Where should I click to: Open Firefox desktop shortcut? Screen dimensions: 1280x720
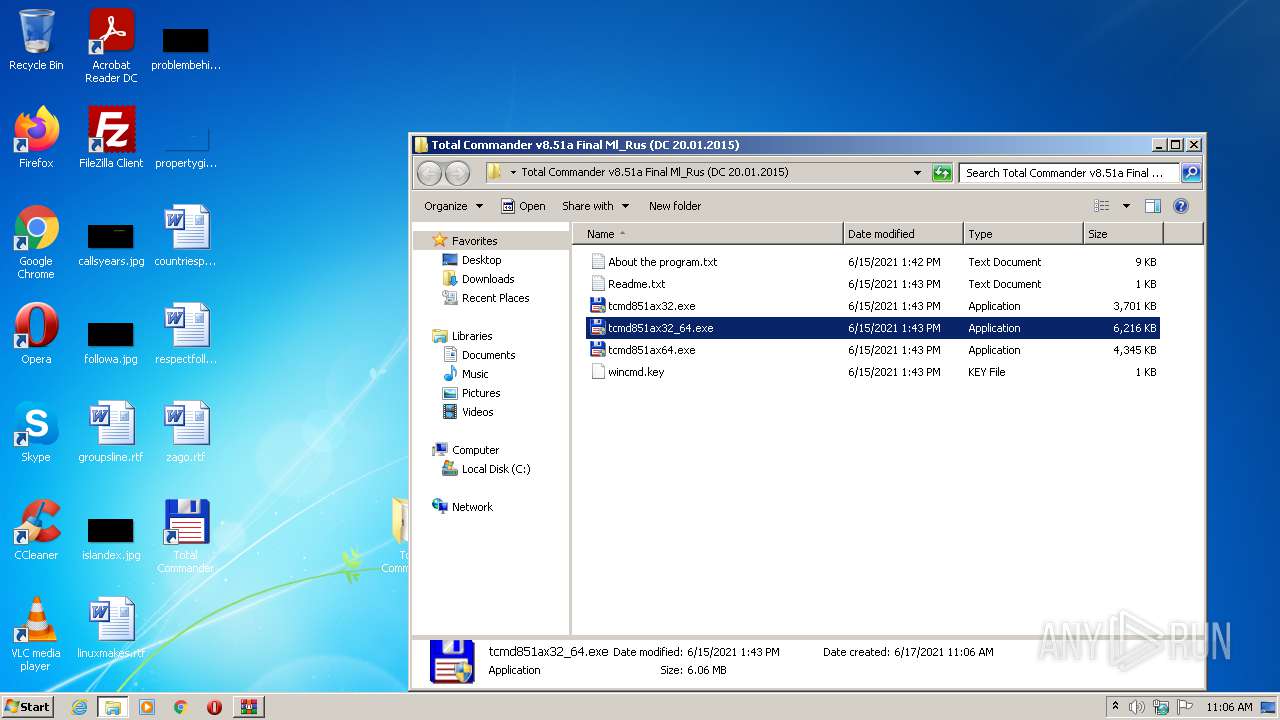pyautogui.click(x=36, y=138)
